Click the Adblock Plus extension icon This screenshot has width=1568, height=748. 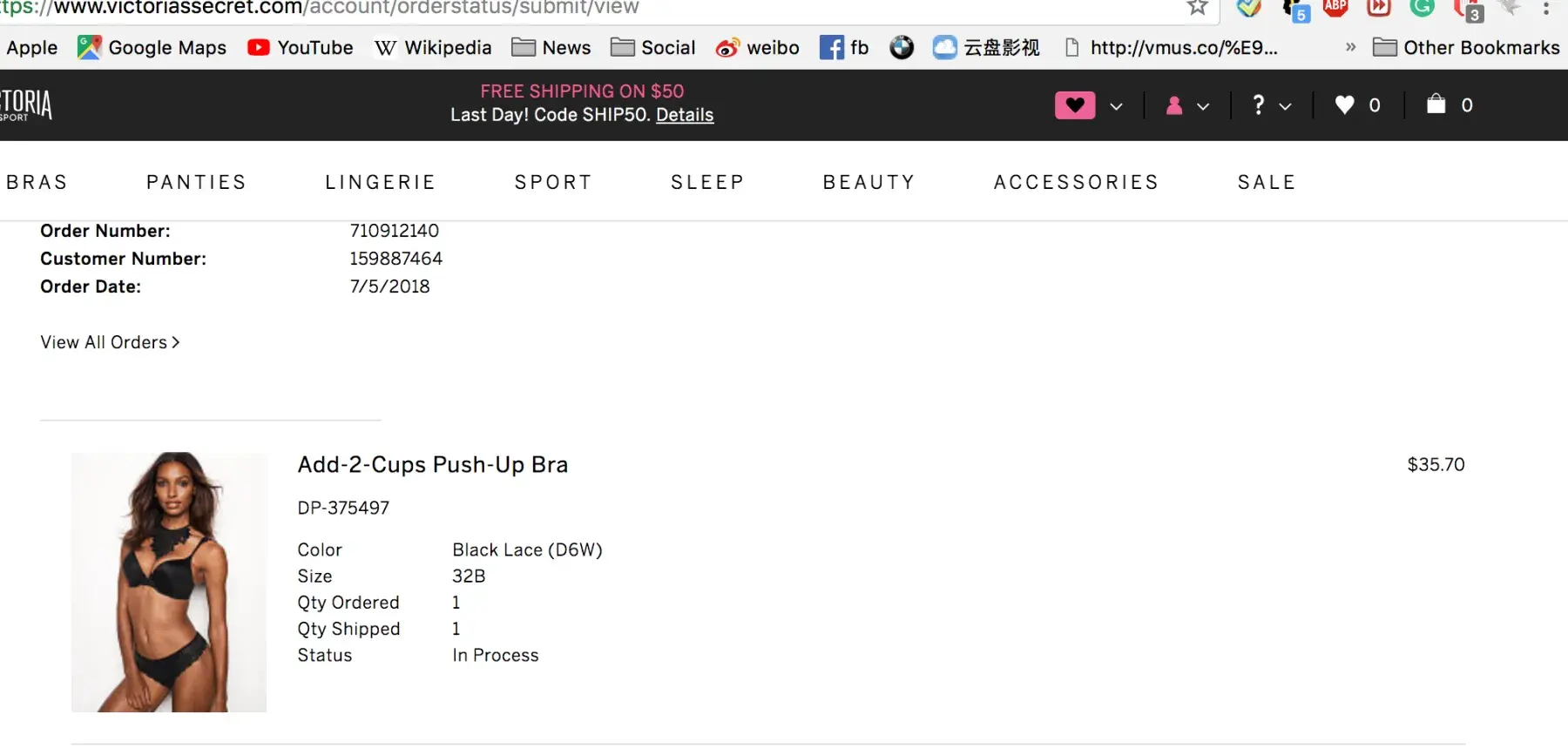coord(1335,8)
